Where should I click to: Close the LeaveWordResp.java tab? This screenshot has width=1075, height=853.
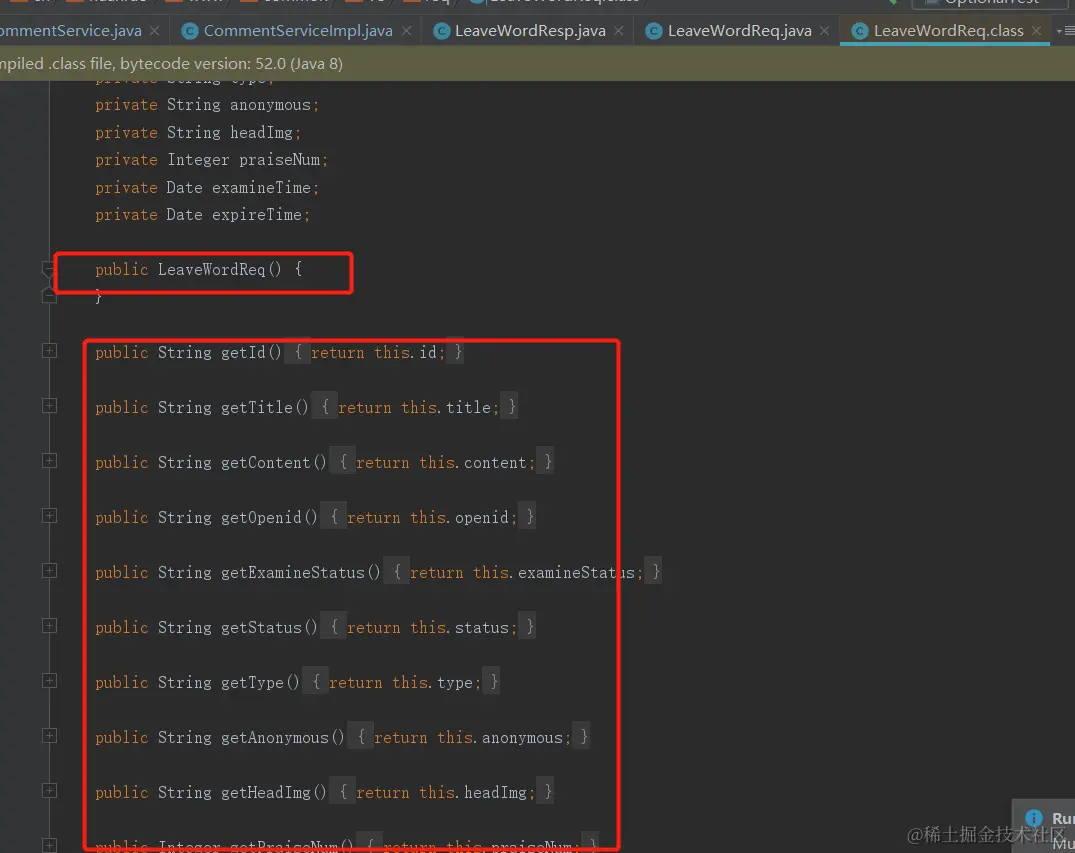click(619, 31)
